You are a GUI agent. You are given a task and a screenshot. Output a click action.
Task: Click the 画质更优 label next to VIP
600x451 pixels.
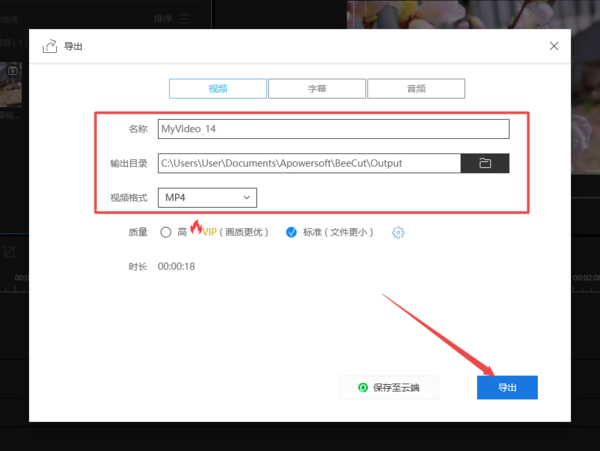246,232
